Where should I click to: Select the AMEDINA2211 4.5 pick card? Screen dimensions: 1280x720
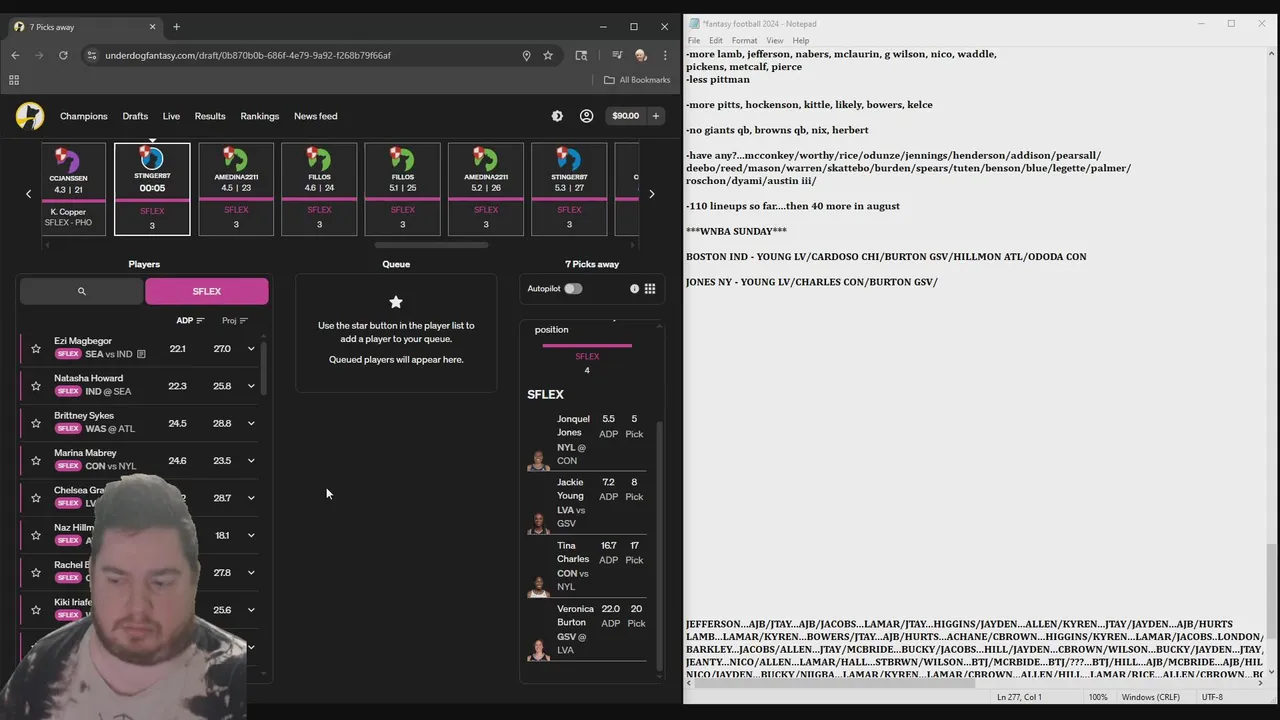click(x=236, y=189)
